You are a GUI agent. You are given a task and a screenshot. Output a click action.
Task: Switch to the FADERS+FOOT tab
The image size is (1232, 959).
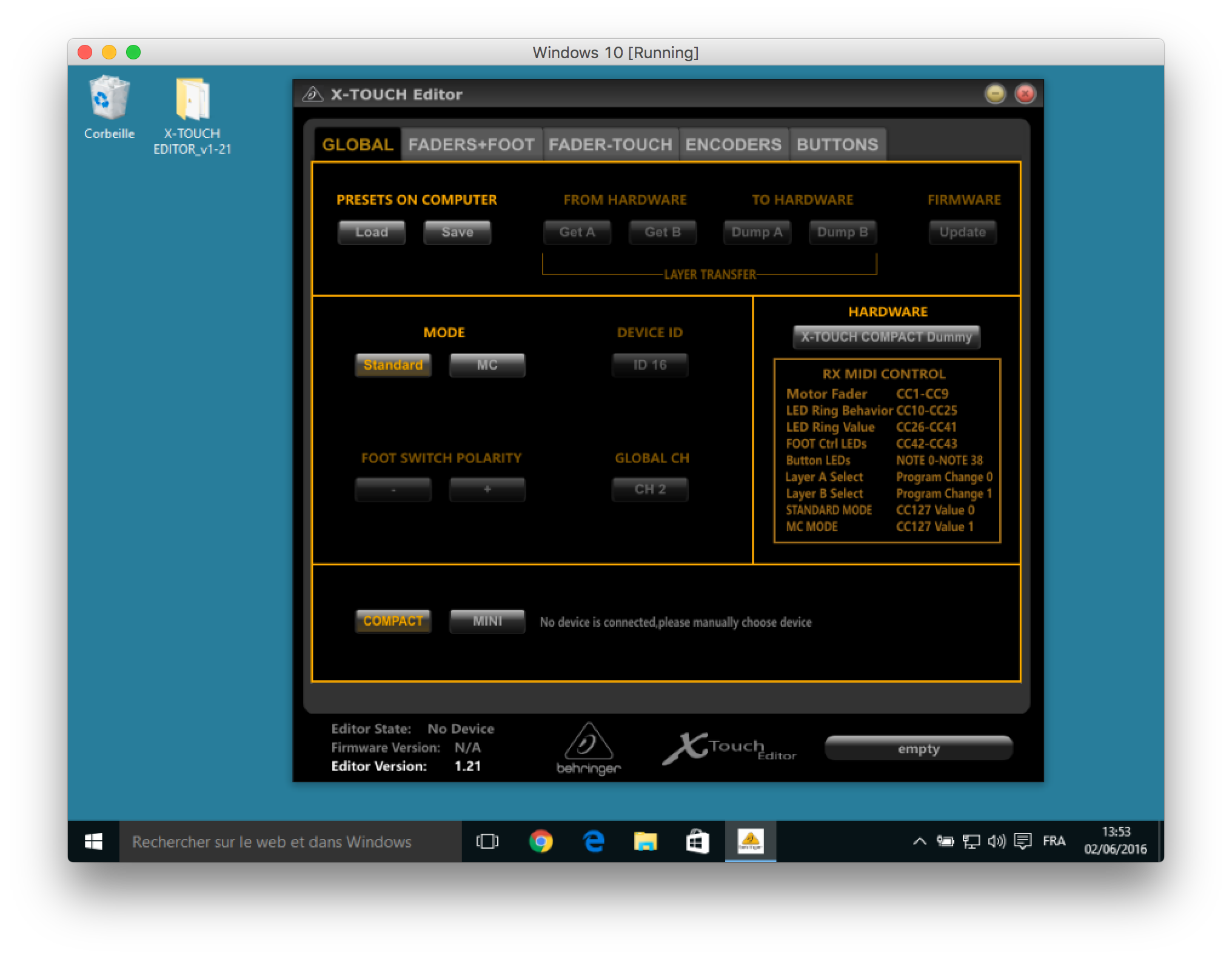pyautogui.click(x=471, y=145)
